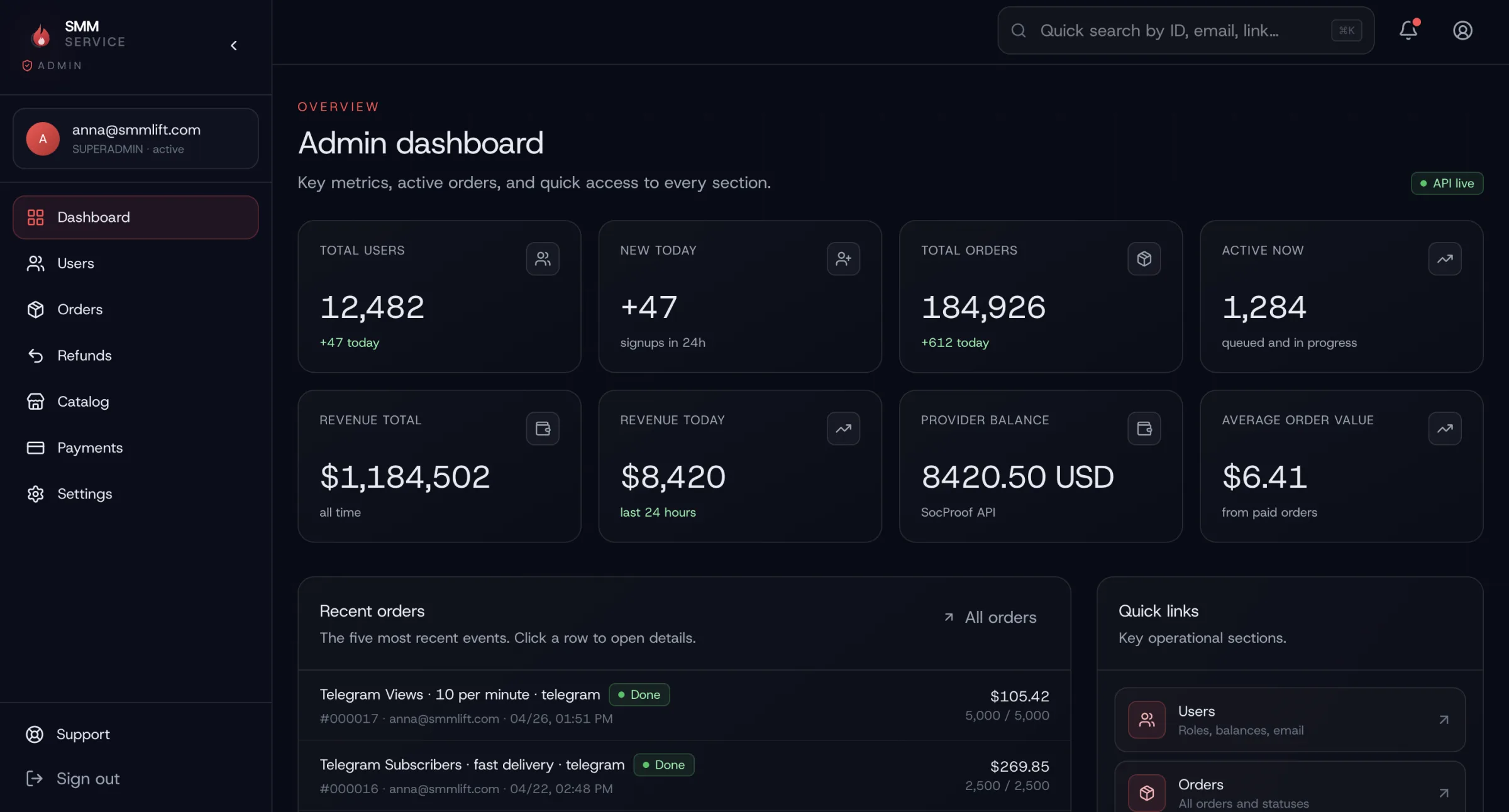
Task: Click the Average Order Value trend icon
Action: click(1444, 429)
